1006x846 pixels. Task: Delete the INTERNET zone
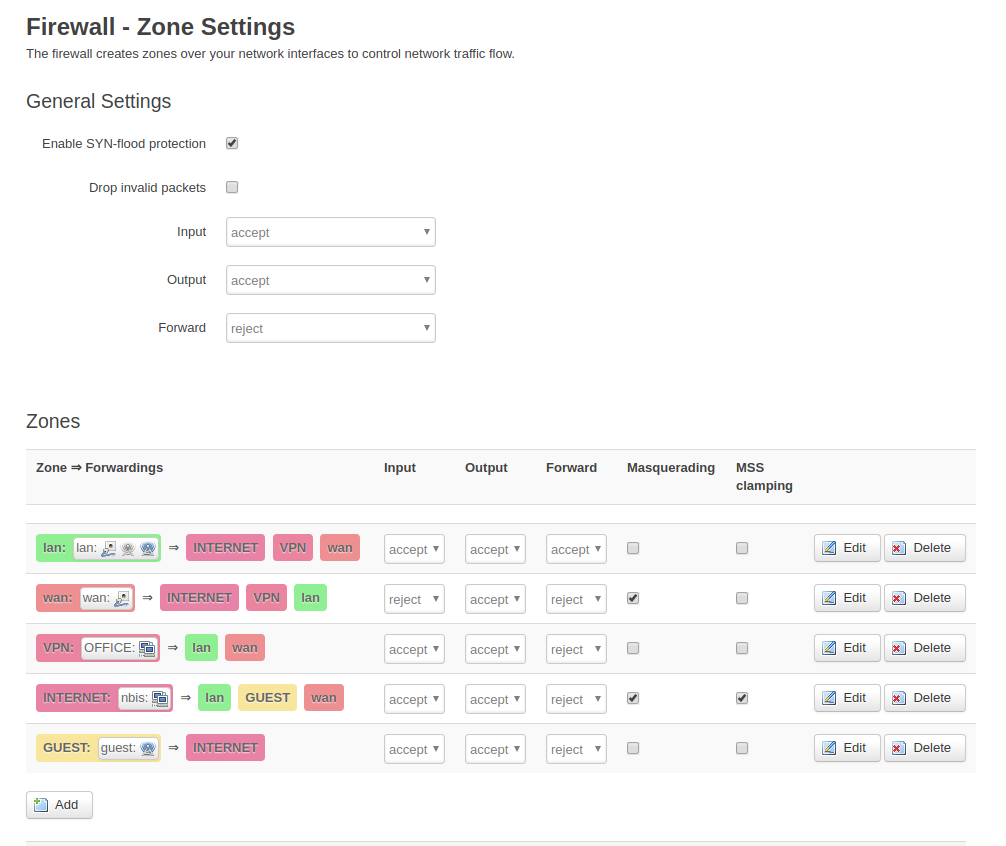coord(925,698)
